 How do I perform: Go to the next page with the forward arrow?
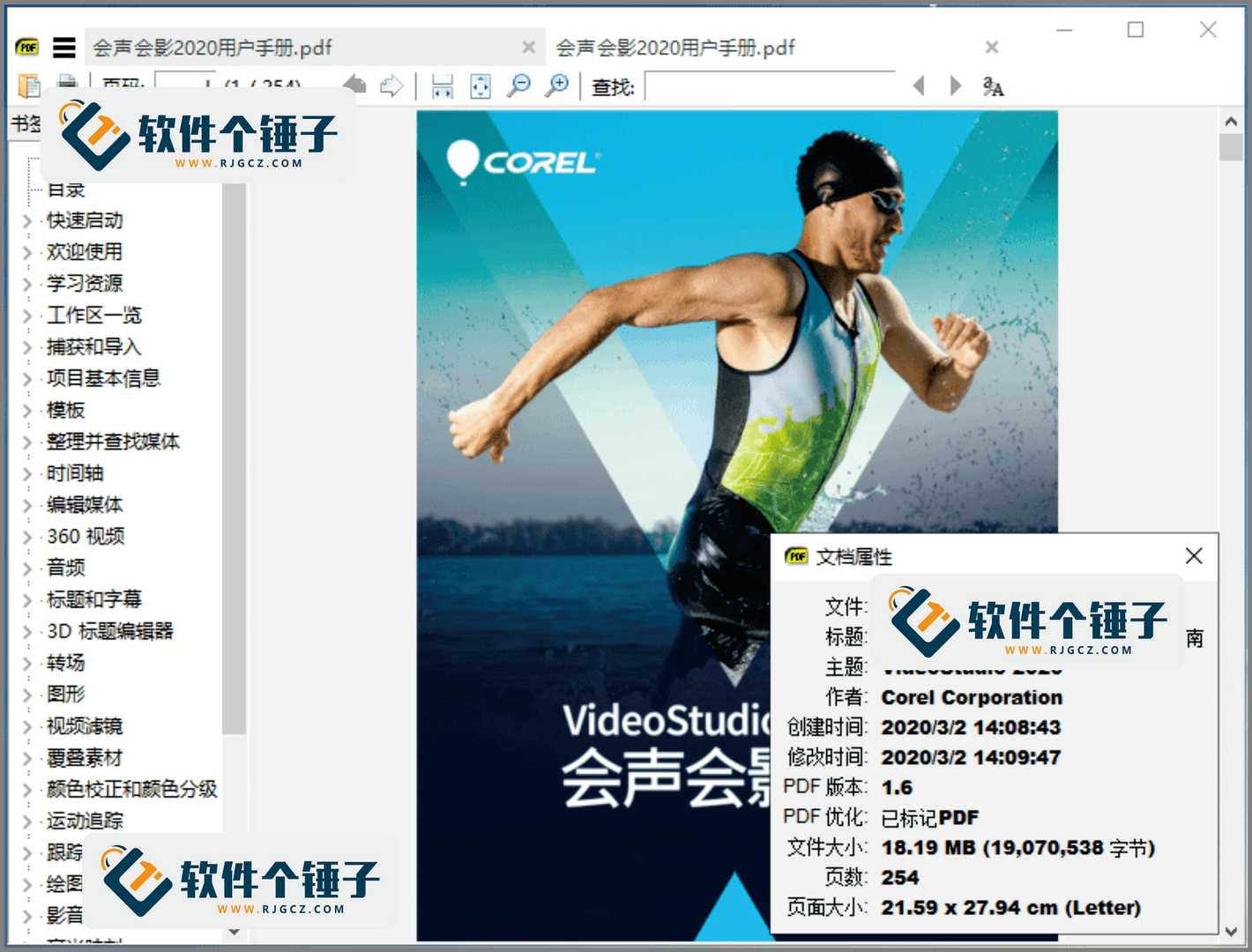(x=391, y=86)
